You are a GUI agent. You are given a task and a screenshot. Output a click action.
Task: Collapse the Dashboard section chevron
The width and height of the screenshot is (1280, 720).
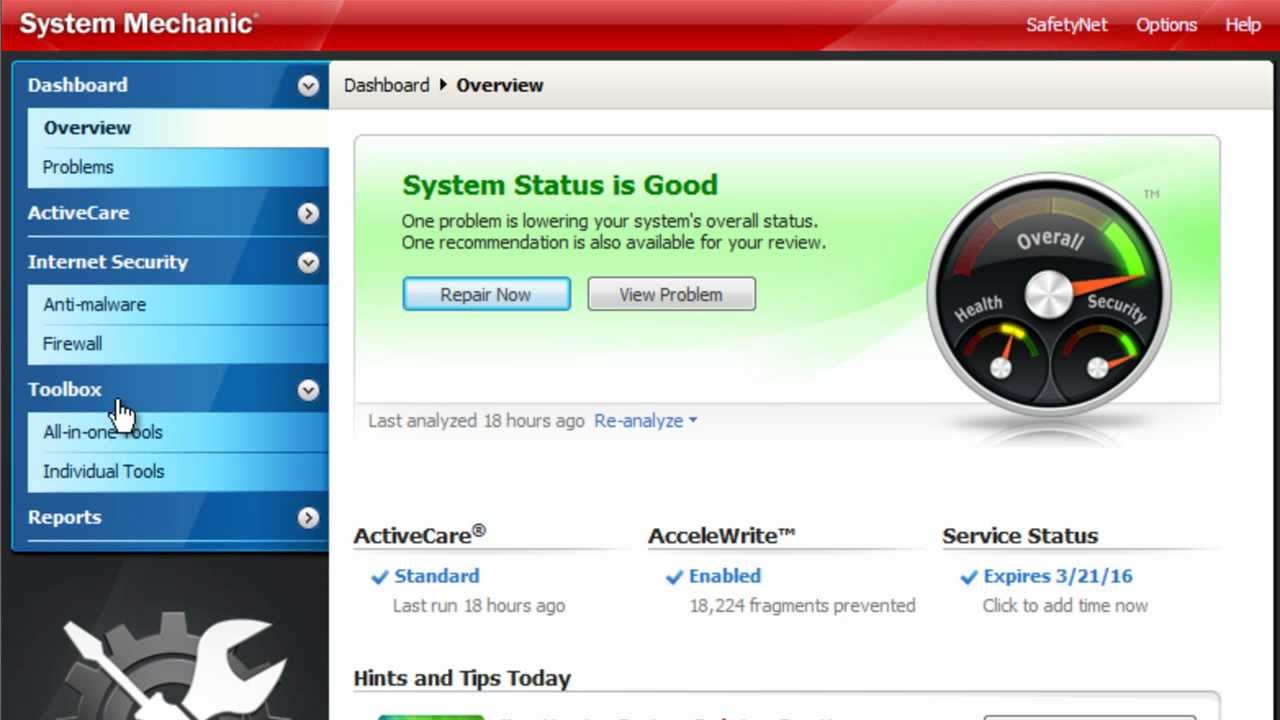(308, 86)
